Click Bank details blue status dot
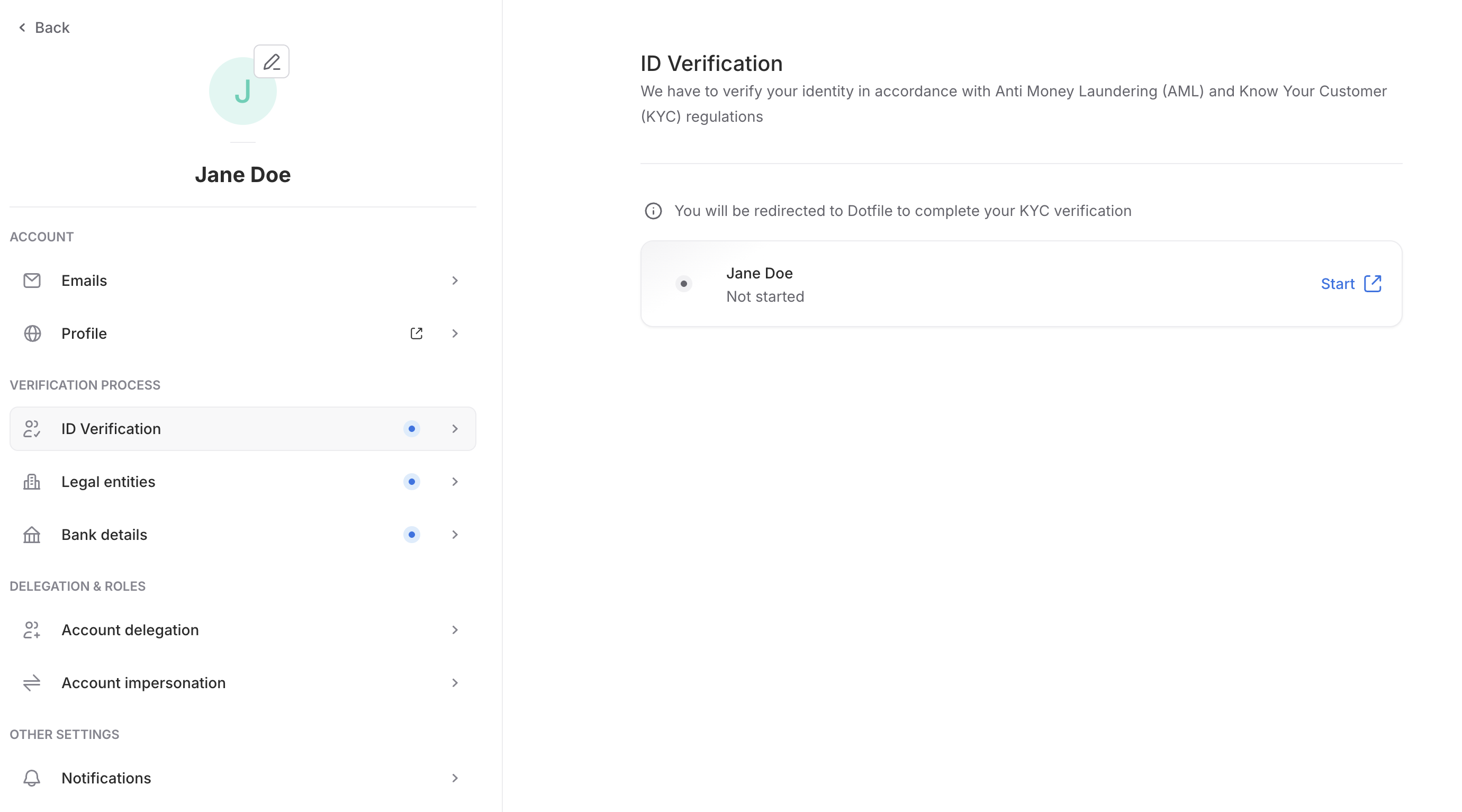Screen dimensions: 1462x812 [411, 535]
